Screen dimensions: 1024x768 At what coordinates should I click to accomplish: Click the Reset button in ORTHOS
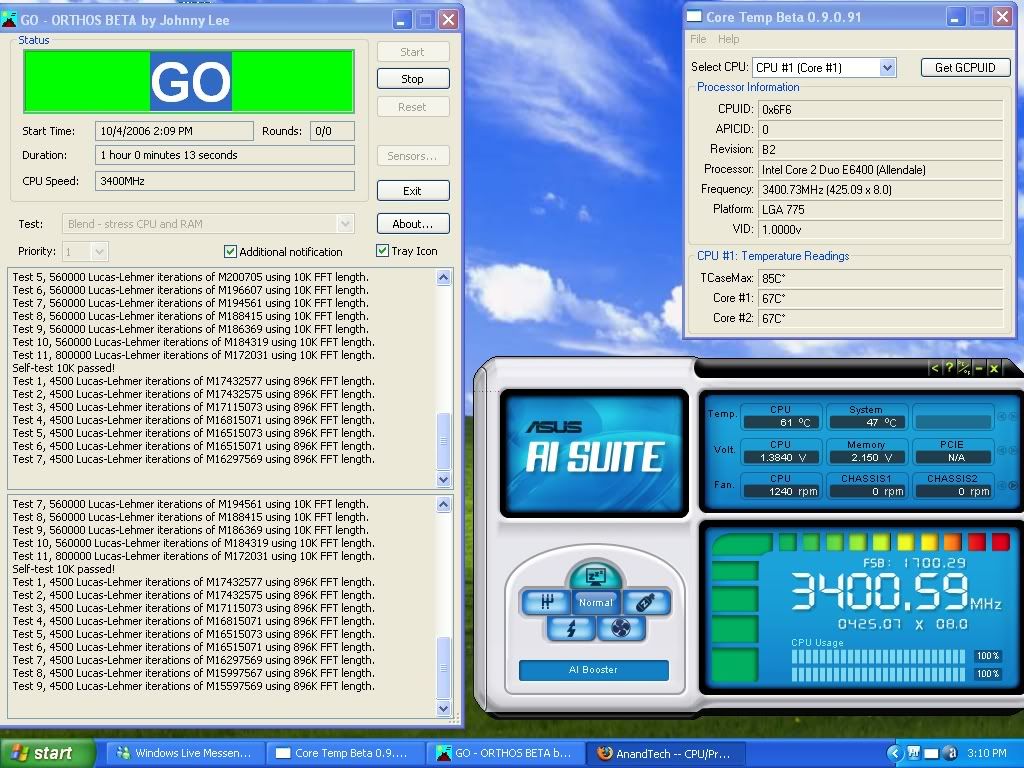coord(413,106)
